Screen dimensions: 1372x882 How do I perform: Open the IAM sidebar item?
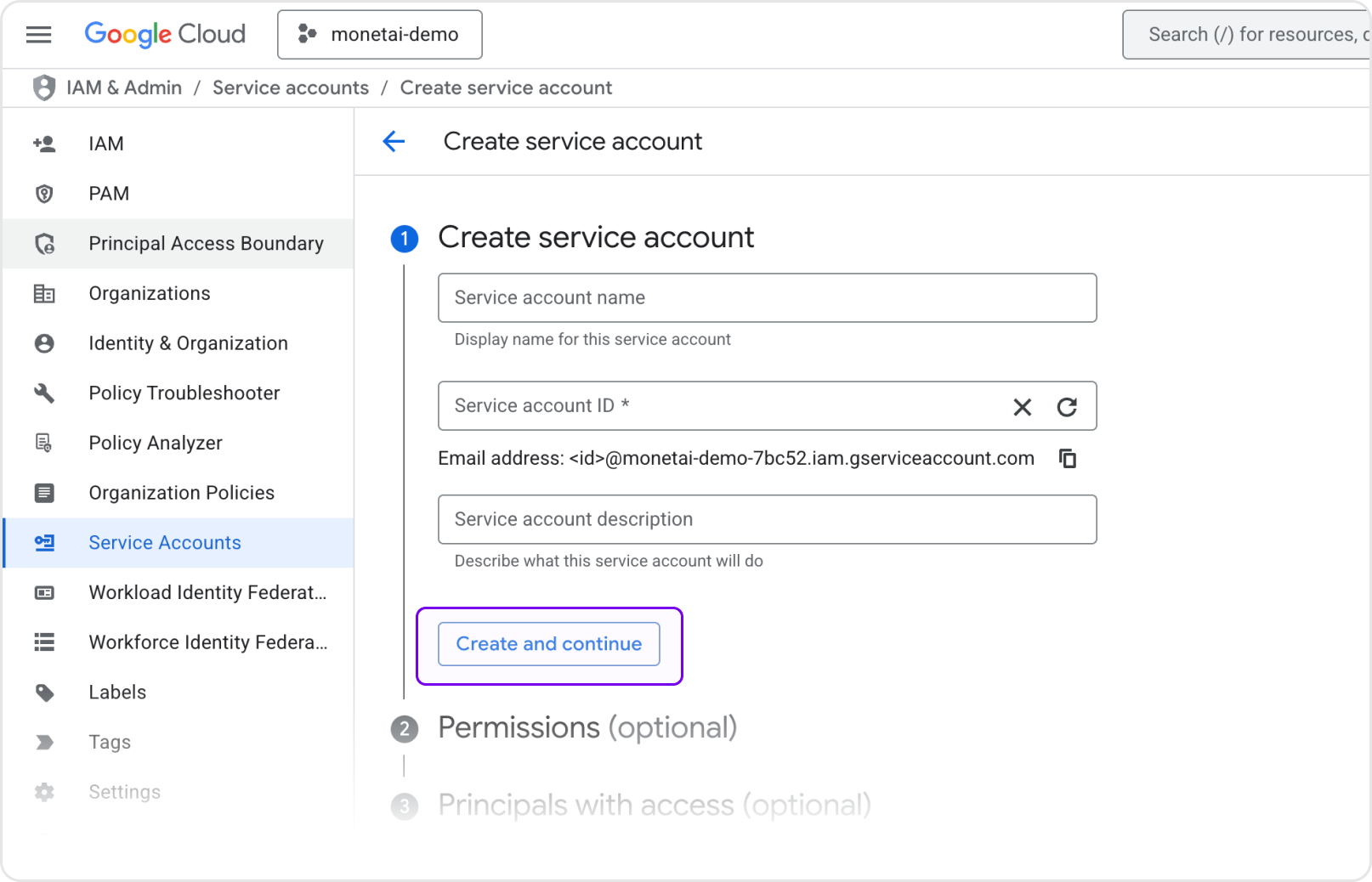179,144
